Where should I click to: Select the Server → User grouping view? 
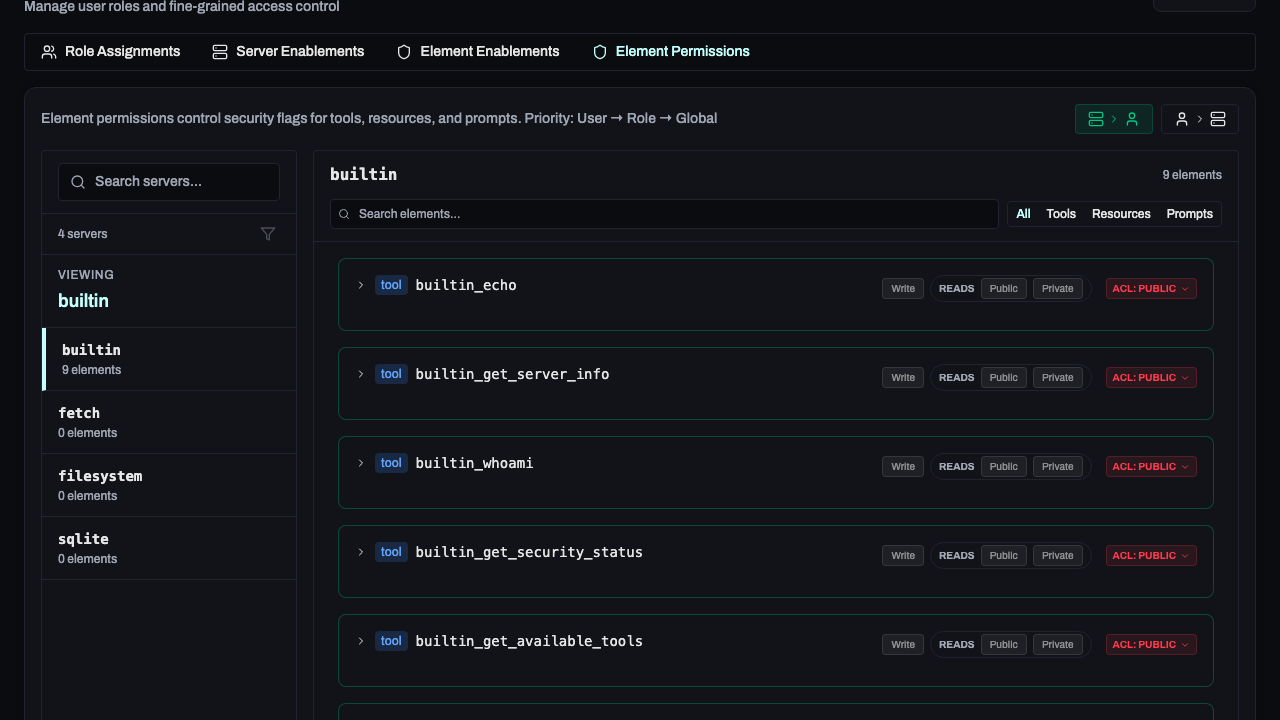click(1114, 118)
